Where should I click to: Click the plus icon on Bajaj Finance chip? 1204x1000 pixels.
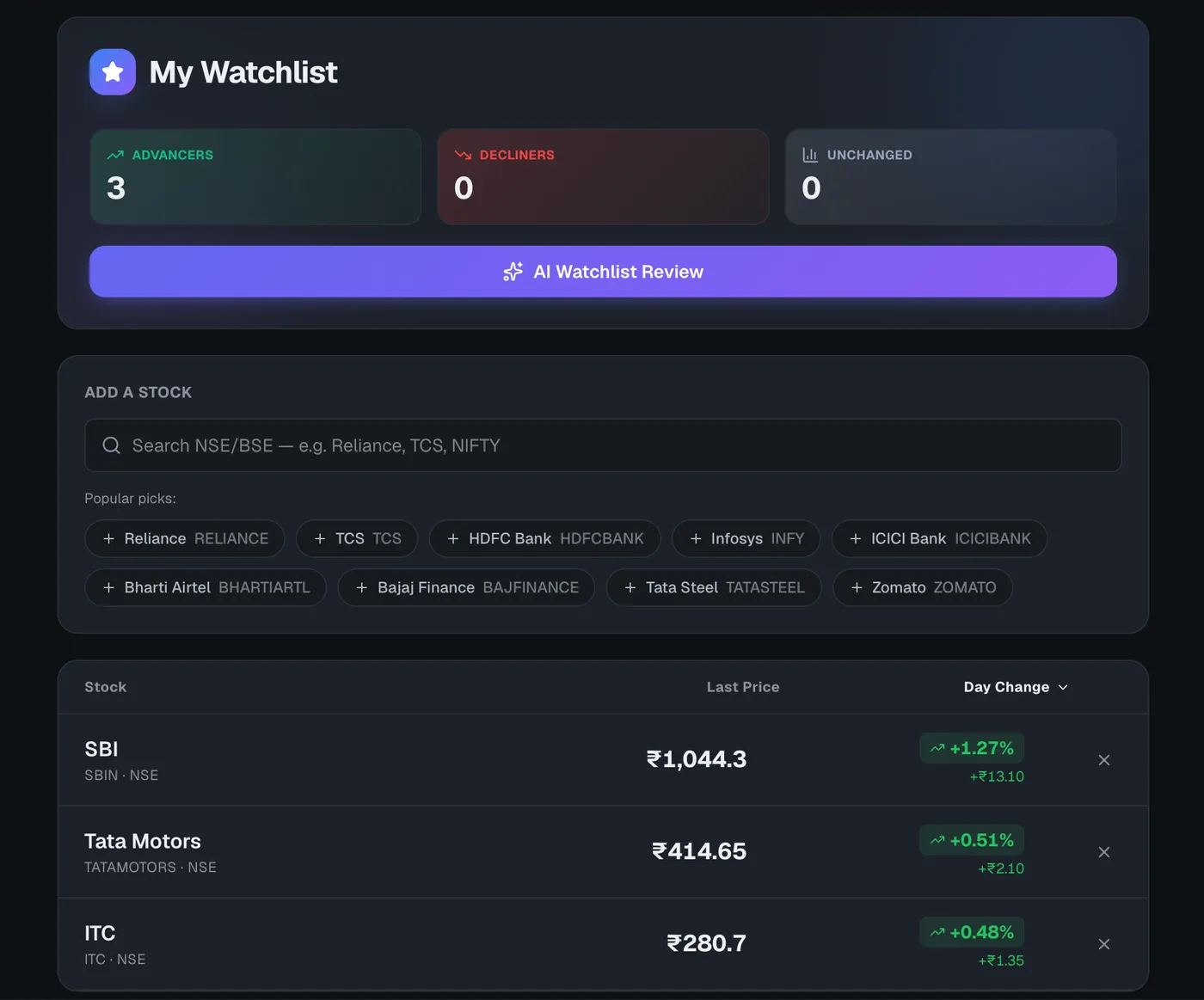coord(362,588)
